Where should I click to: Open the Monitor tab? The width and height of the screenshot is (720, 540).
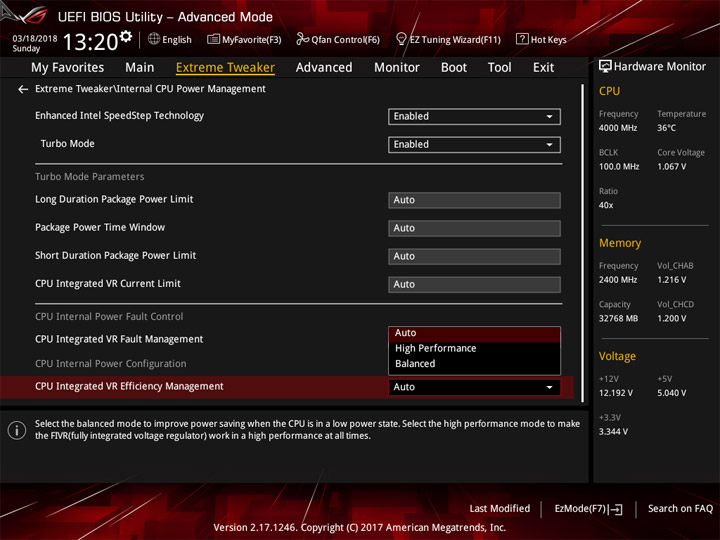tap(397, 68)
